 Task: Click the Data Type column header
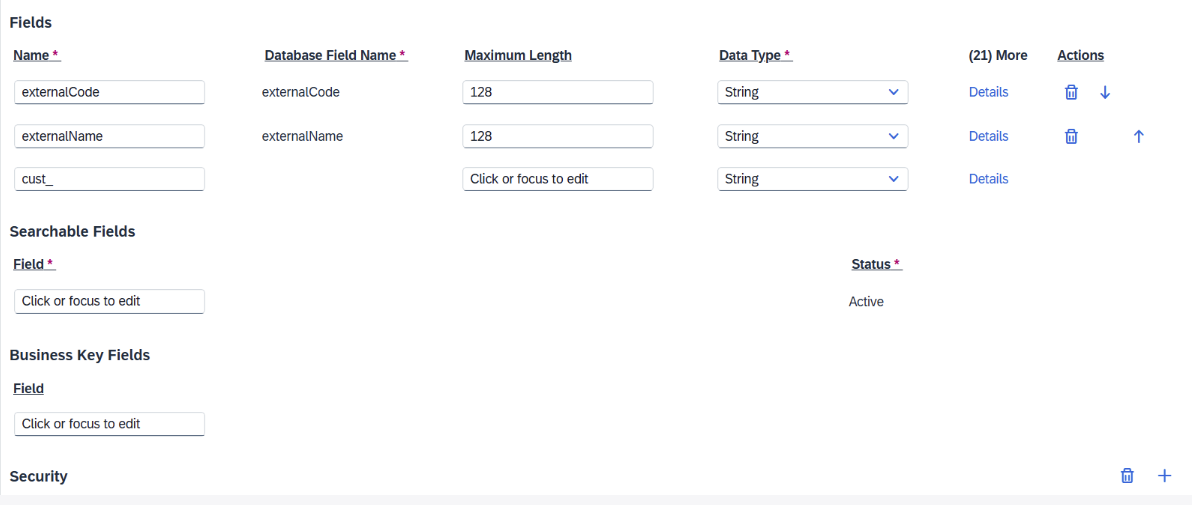tap(756, 56)
